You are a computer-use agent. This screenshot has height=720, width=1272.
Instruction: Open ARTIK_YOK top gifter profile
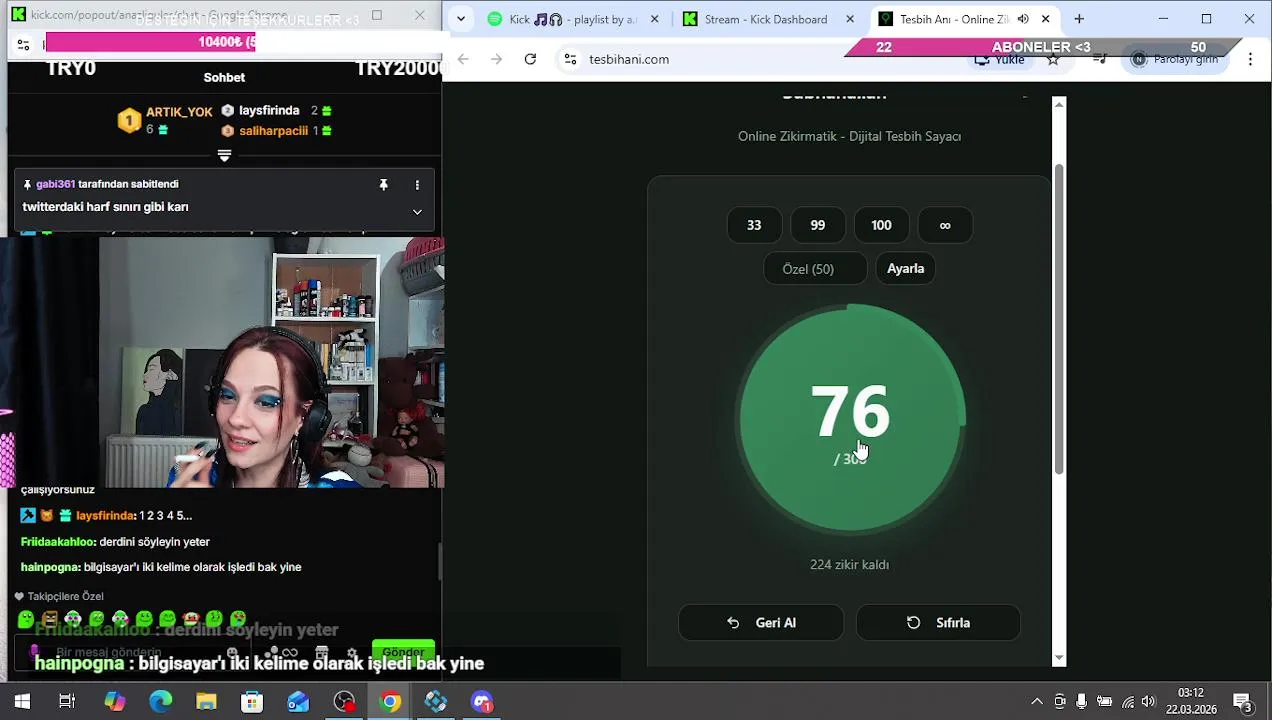coord(179,112)
